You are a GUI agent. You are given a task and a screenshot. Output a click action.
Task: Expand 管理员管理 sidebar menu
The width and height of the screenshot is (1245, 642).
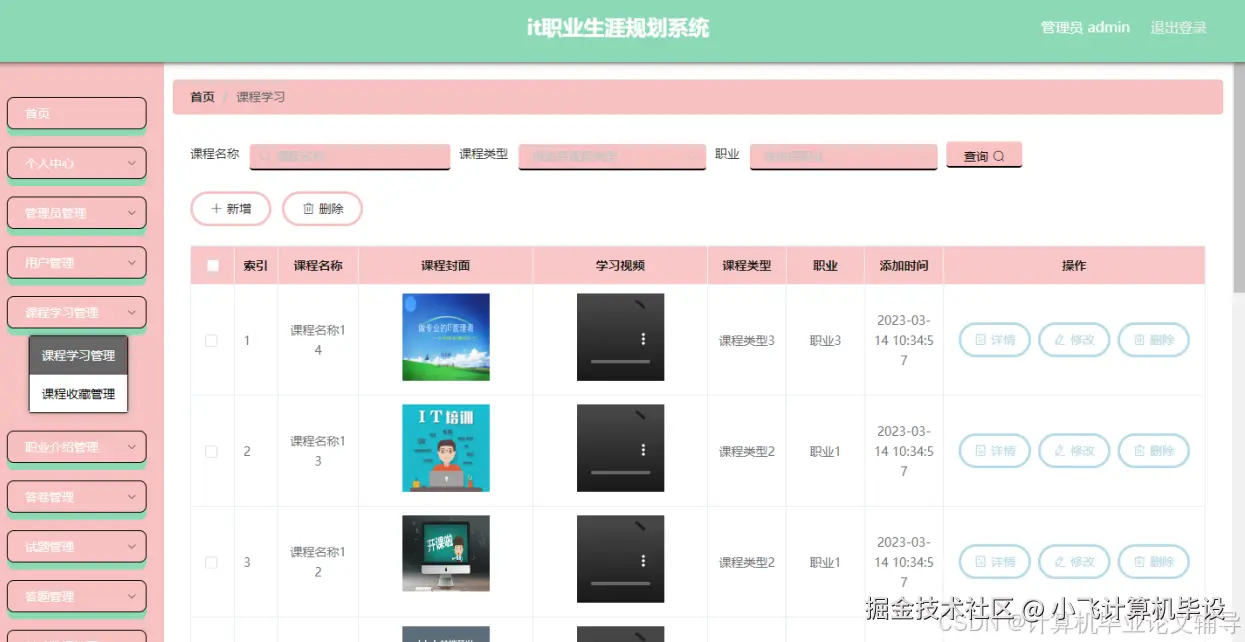tap(77, 213)
